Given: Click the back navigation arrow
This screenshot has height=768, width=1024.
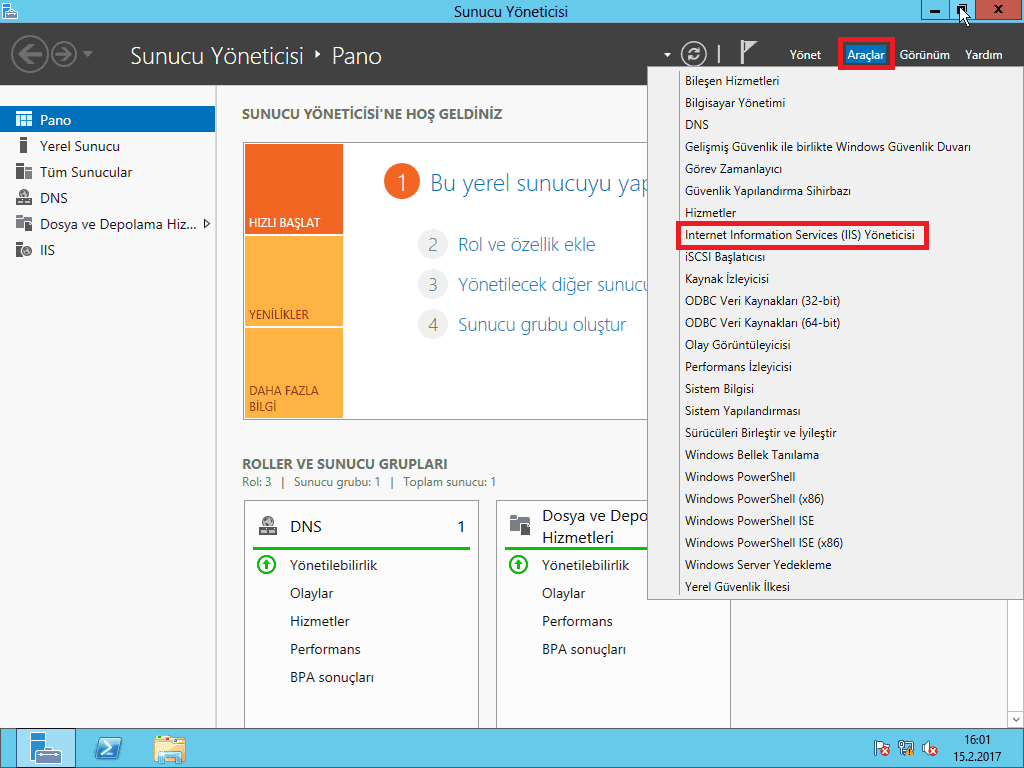Looking at the screenshot, I should pyautogui.click(x=30, y=54).
